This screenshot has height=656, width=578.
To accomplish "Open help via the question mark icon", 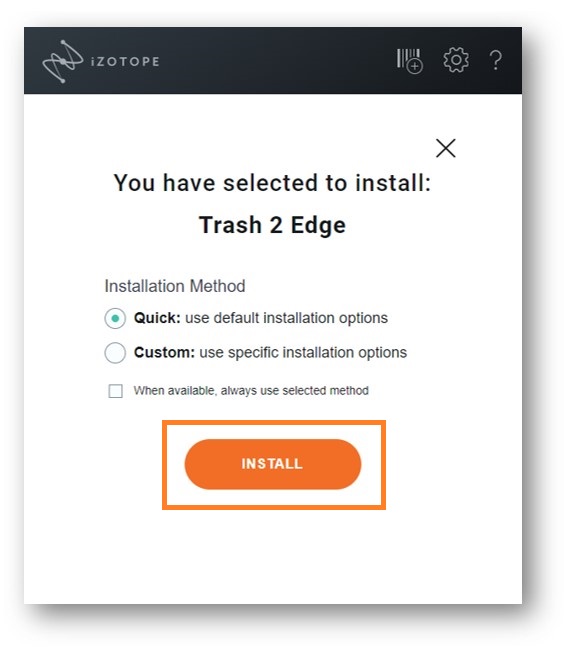I will pos(496,60).
